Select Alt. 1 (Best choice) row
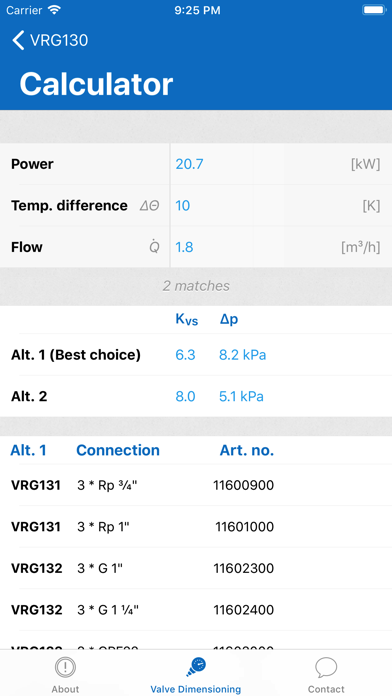The height and width of the screenshot is (696, 392). click(196, 355)
